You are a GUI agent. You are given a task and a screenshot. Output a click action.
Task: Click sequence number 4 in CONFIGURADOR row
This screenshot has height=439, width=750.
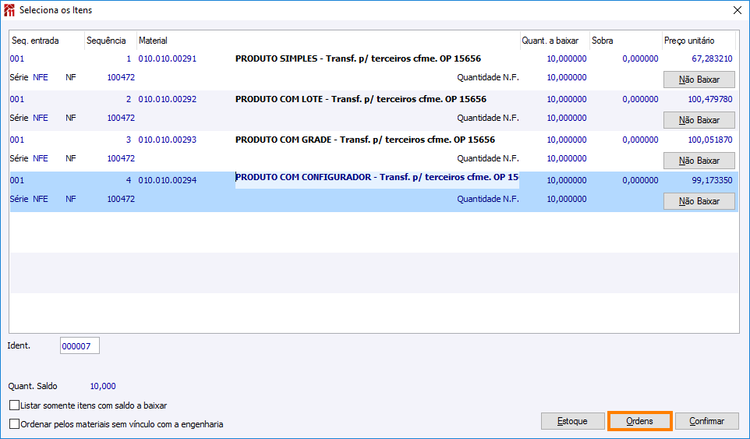(x=128, y=180)
